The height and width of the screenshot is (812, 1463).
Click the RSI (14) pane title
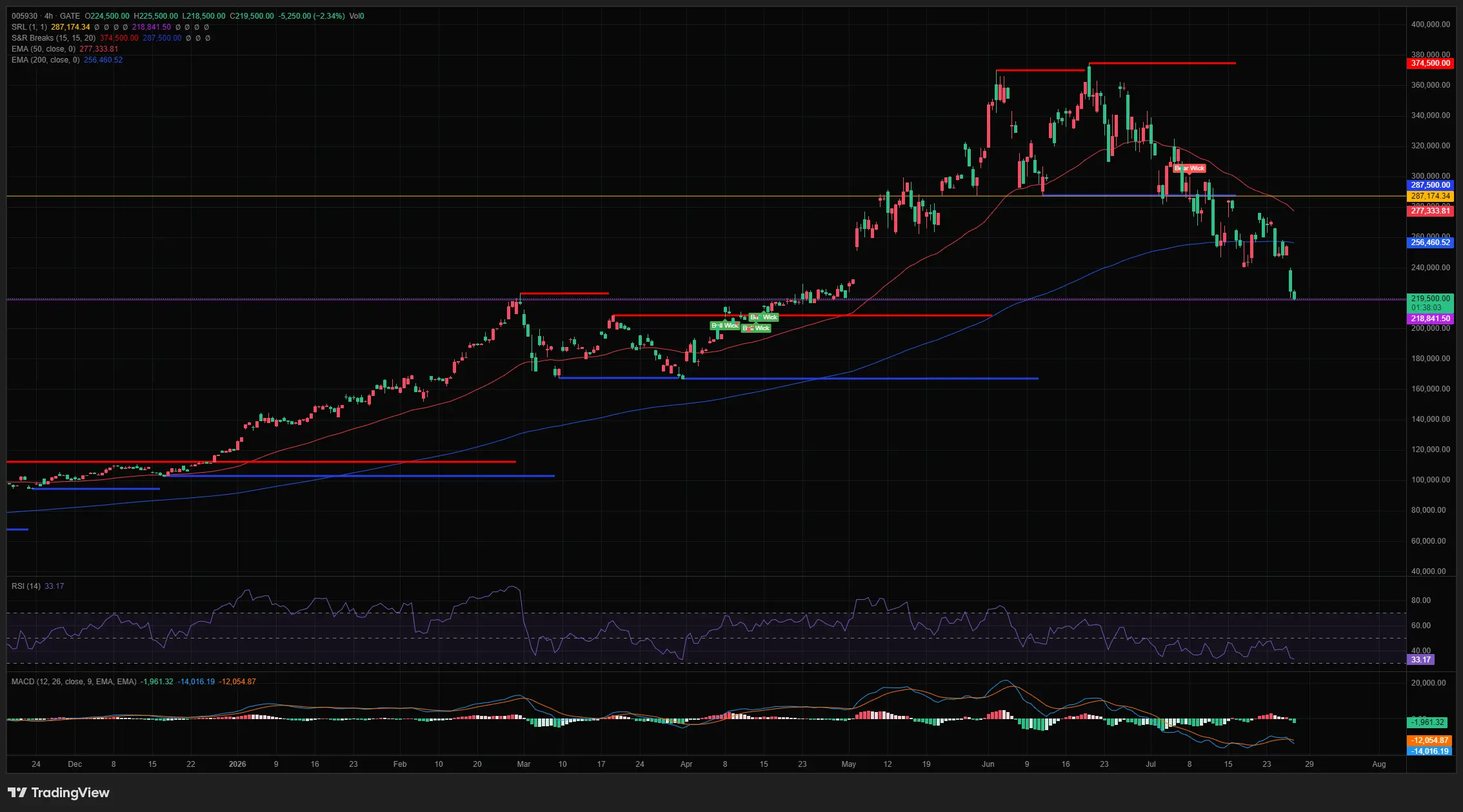[x=26, y=586]
